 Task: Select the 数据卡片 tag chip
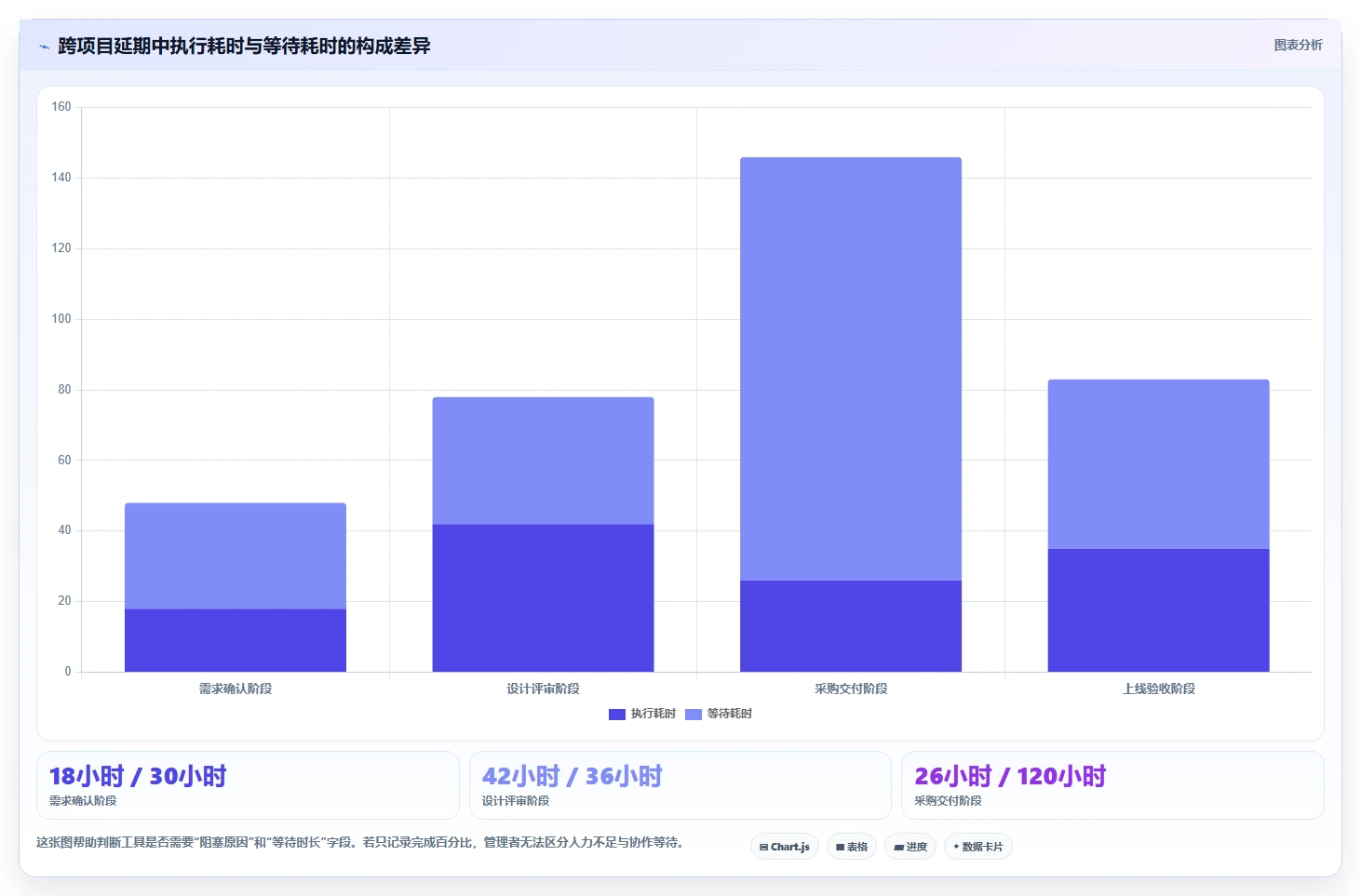click(x=978, y=847)
